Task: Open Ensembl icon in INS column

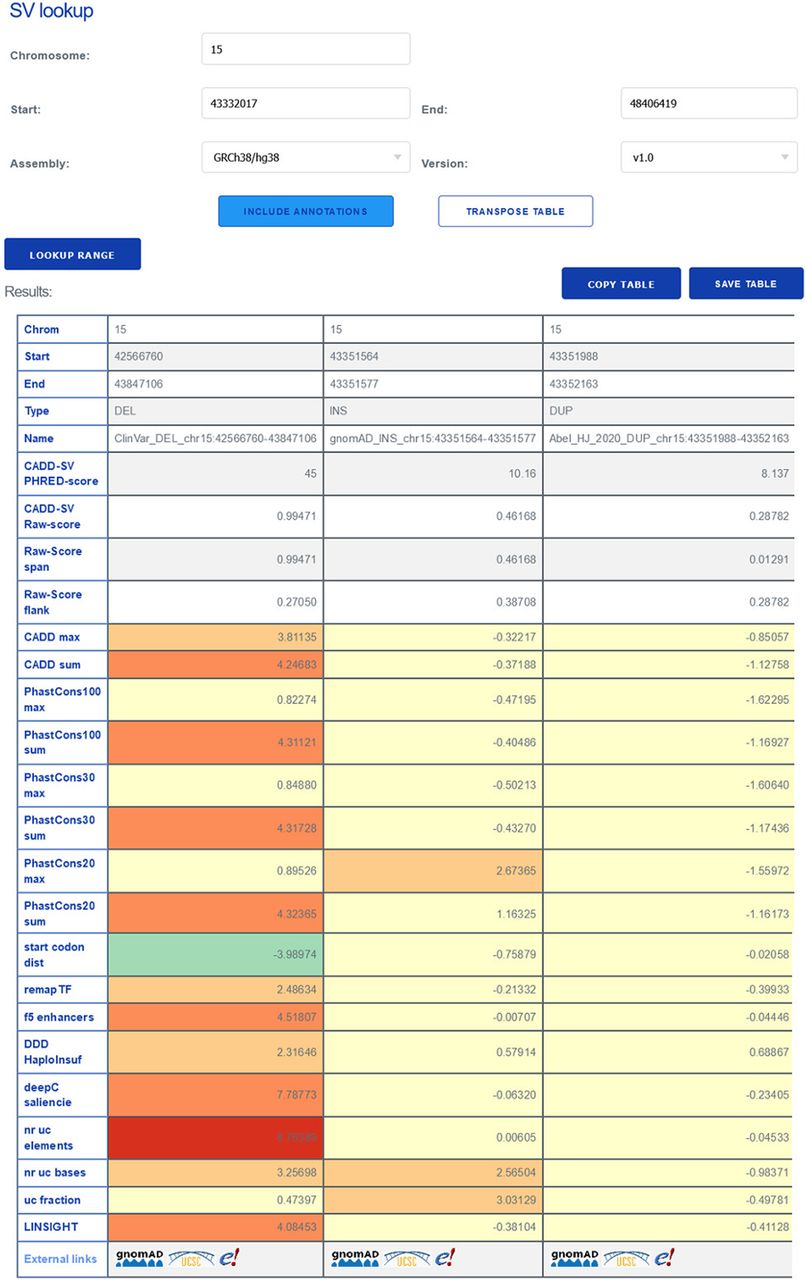Action: [447, 1257]
